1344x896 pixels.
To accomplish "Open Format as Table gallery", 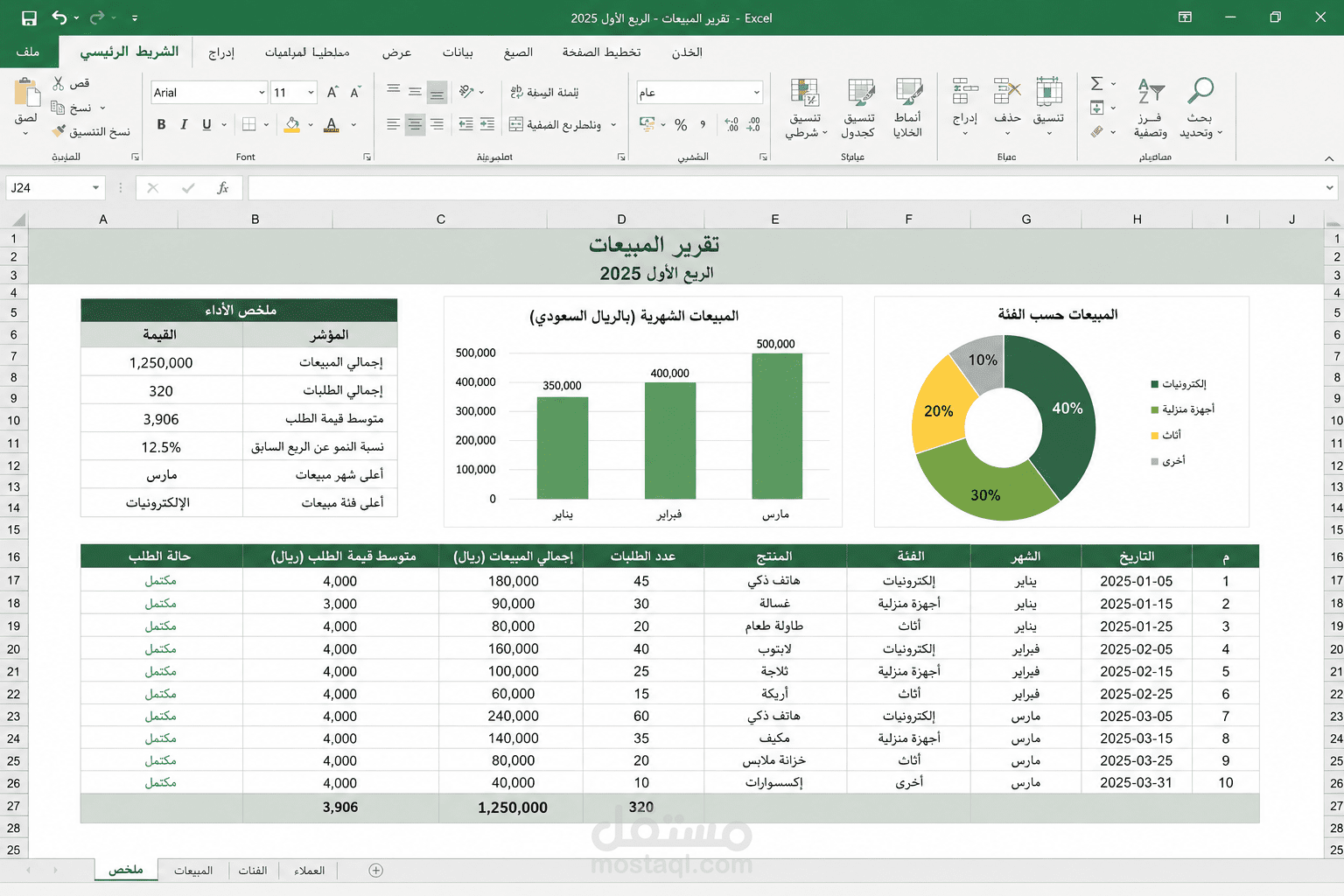I will click(859, 108).
